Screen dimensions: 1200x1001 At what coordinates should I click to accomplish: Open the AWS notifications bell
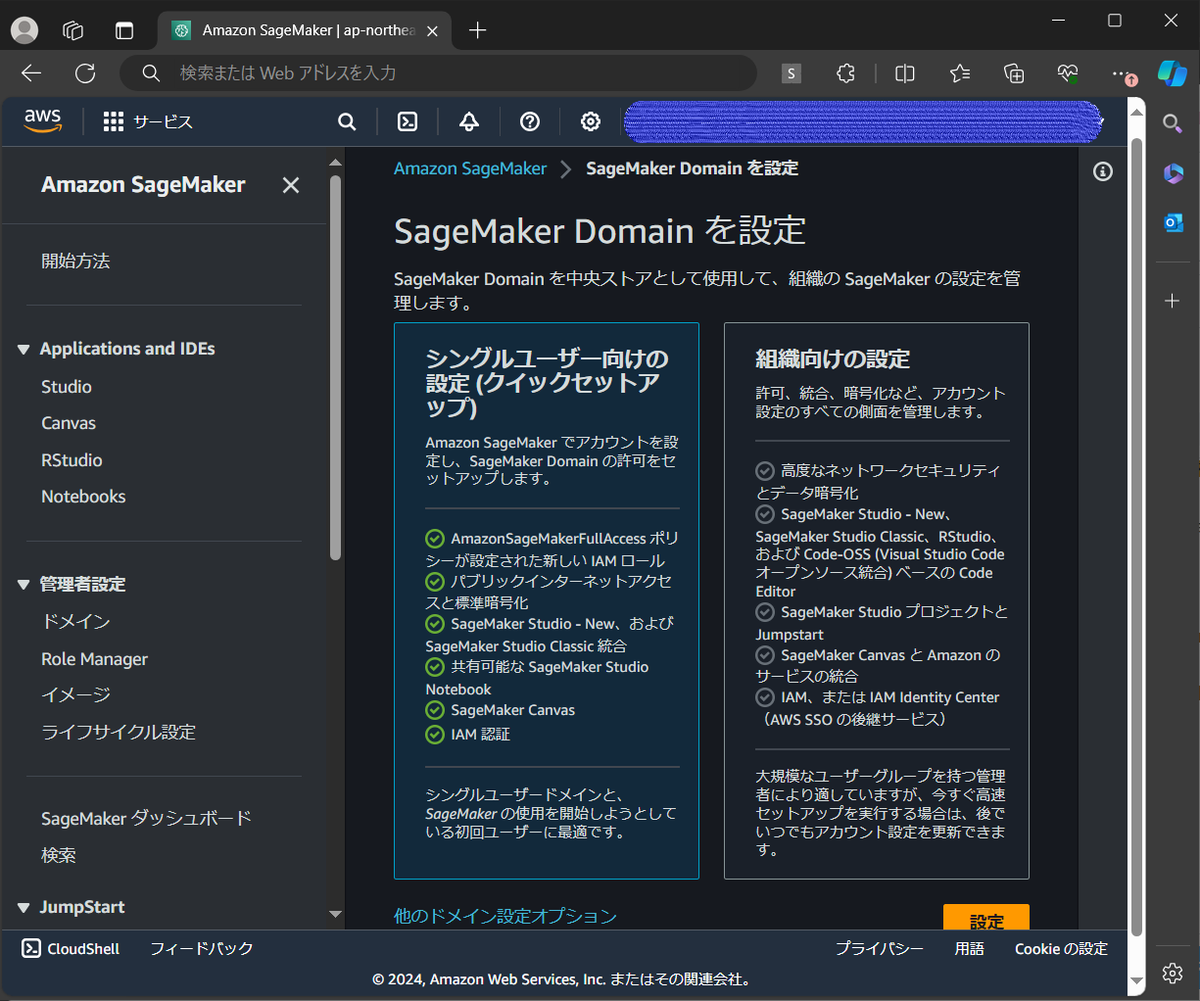(469, 122)
